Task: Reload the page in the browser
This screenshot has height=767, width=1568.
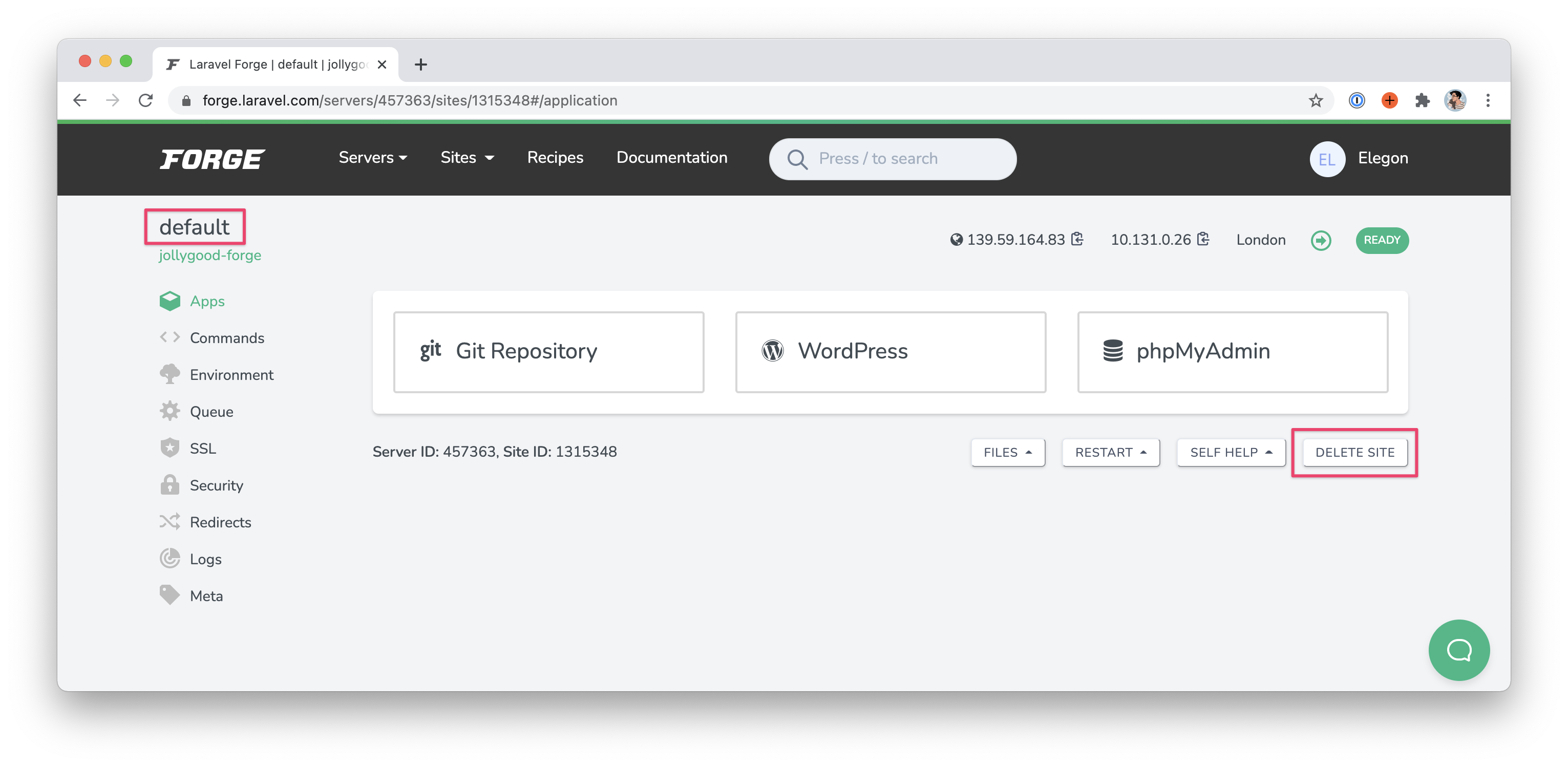Action: [145, 100]
